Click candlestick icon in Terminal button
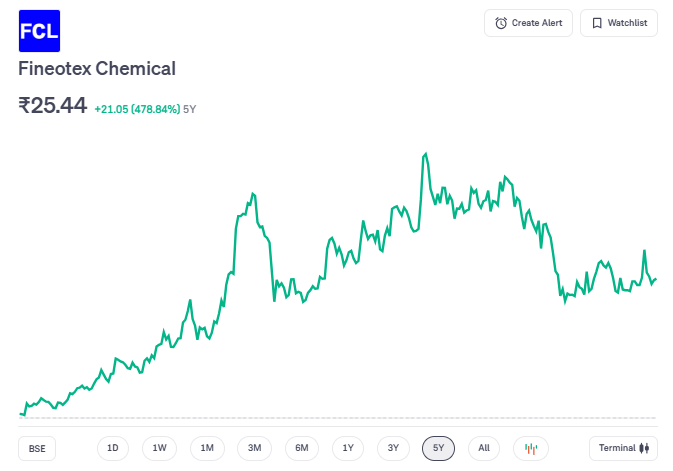This screenshot has width=673, height=471. [646, 448]
